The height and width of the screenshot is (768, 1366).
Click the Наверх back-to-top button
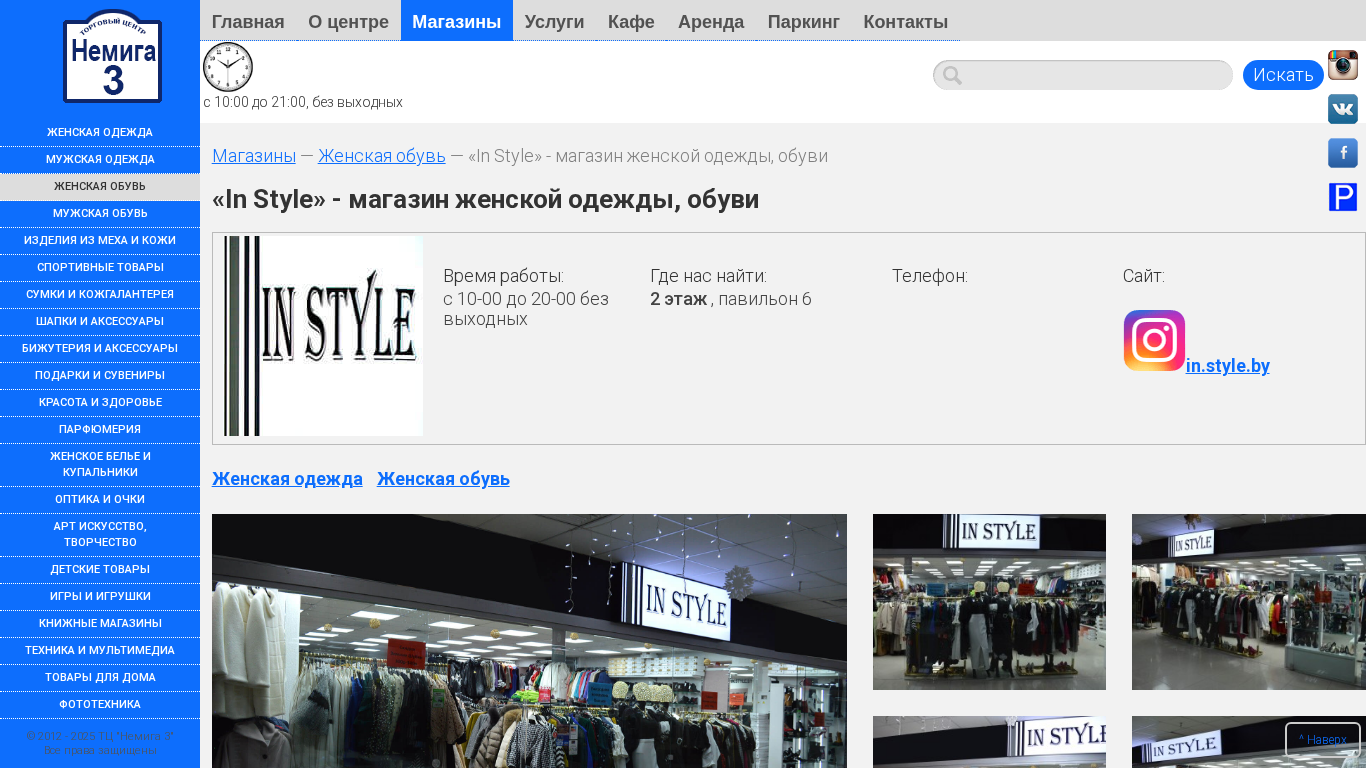(1323, 740)
